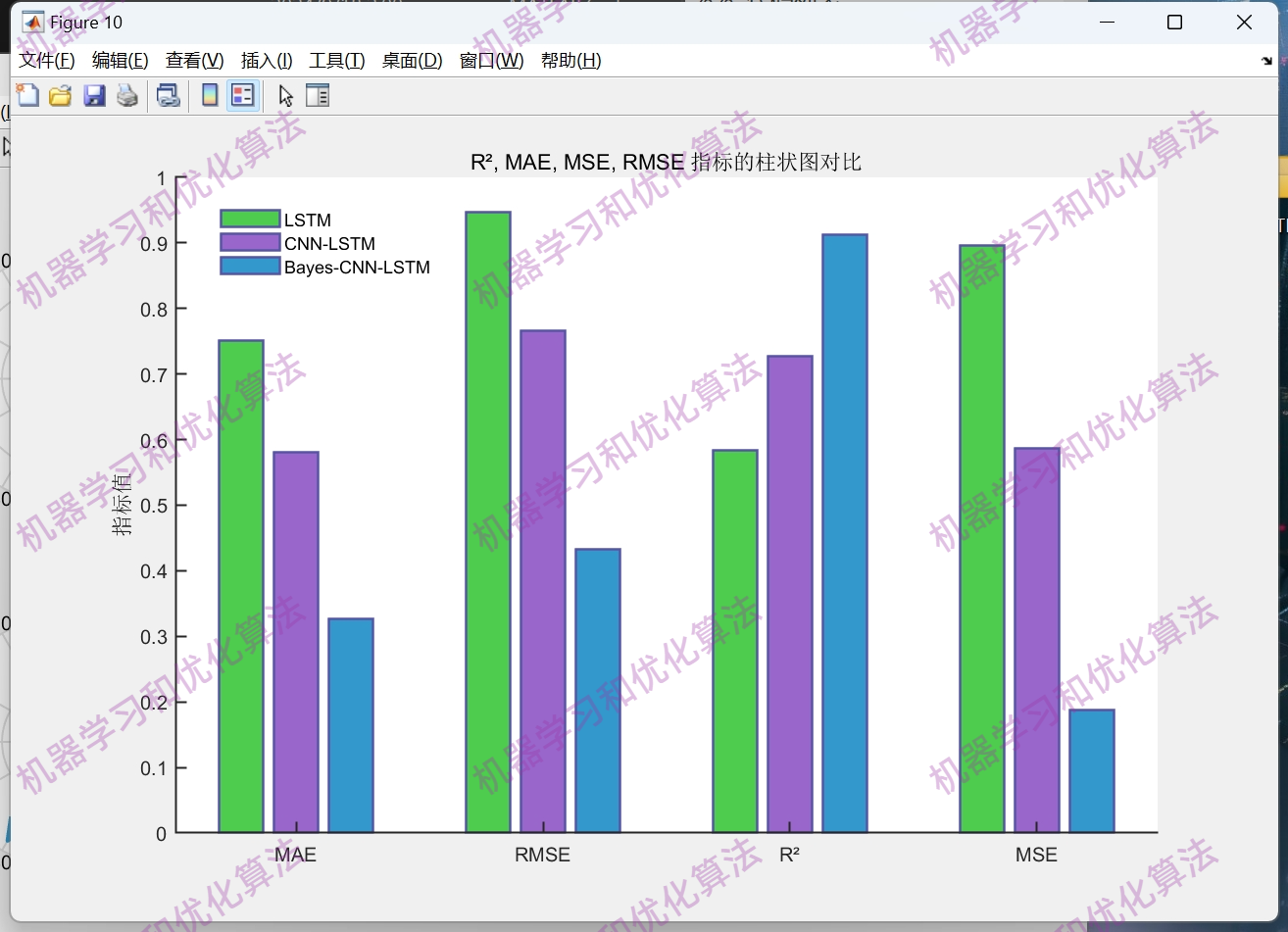Create a new figure
Viewport: 1288px width, 932px height.
(x=27, y=95)
